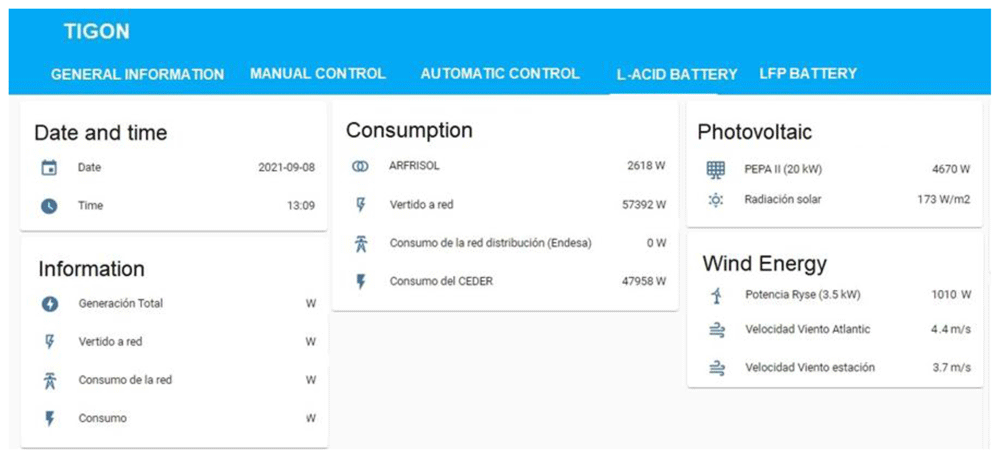Click the CEDER consumption value 47958 W
This screenshot has width=1000, height=458.
tap(643, 281)
